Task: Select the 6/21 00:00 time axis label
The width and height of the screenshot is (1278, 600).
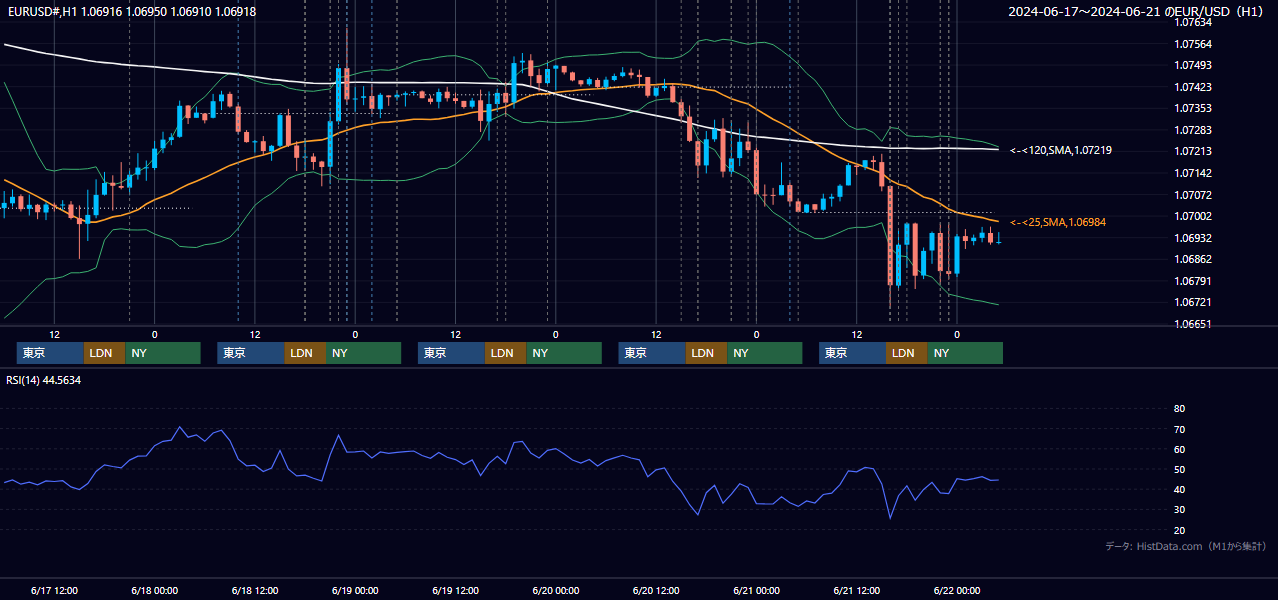Action: pyautogui.click(x=756, y=591)
